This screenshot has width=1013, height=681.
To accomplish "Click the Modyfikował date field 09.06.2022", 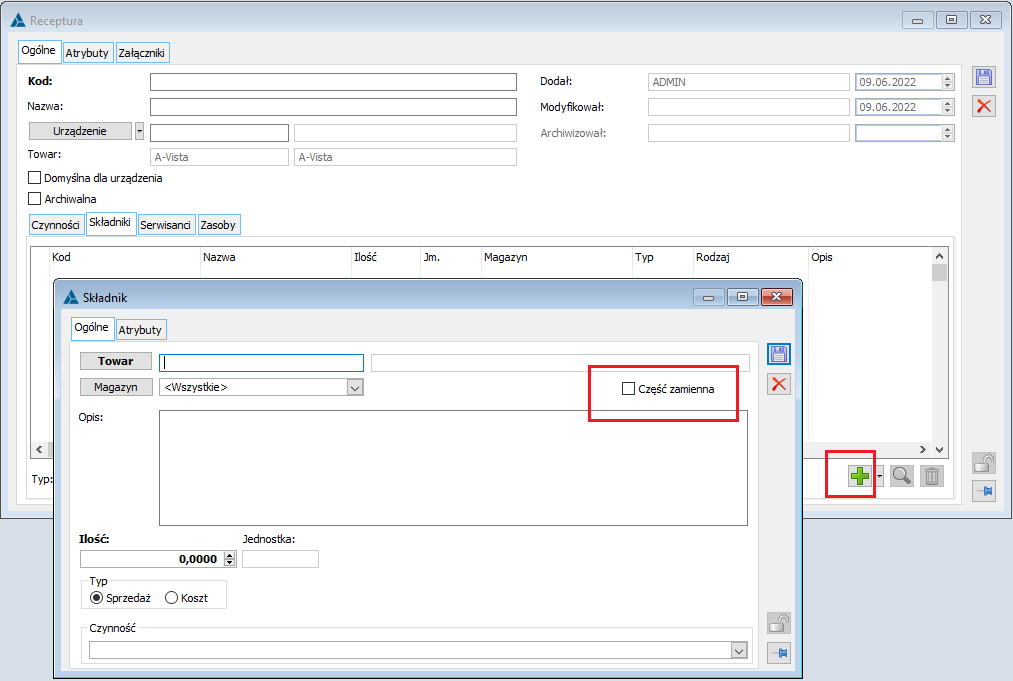I will pyautogui.click(x=899, y=107).
